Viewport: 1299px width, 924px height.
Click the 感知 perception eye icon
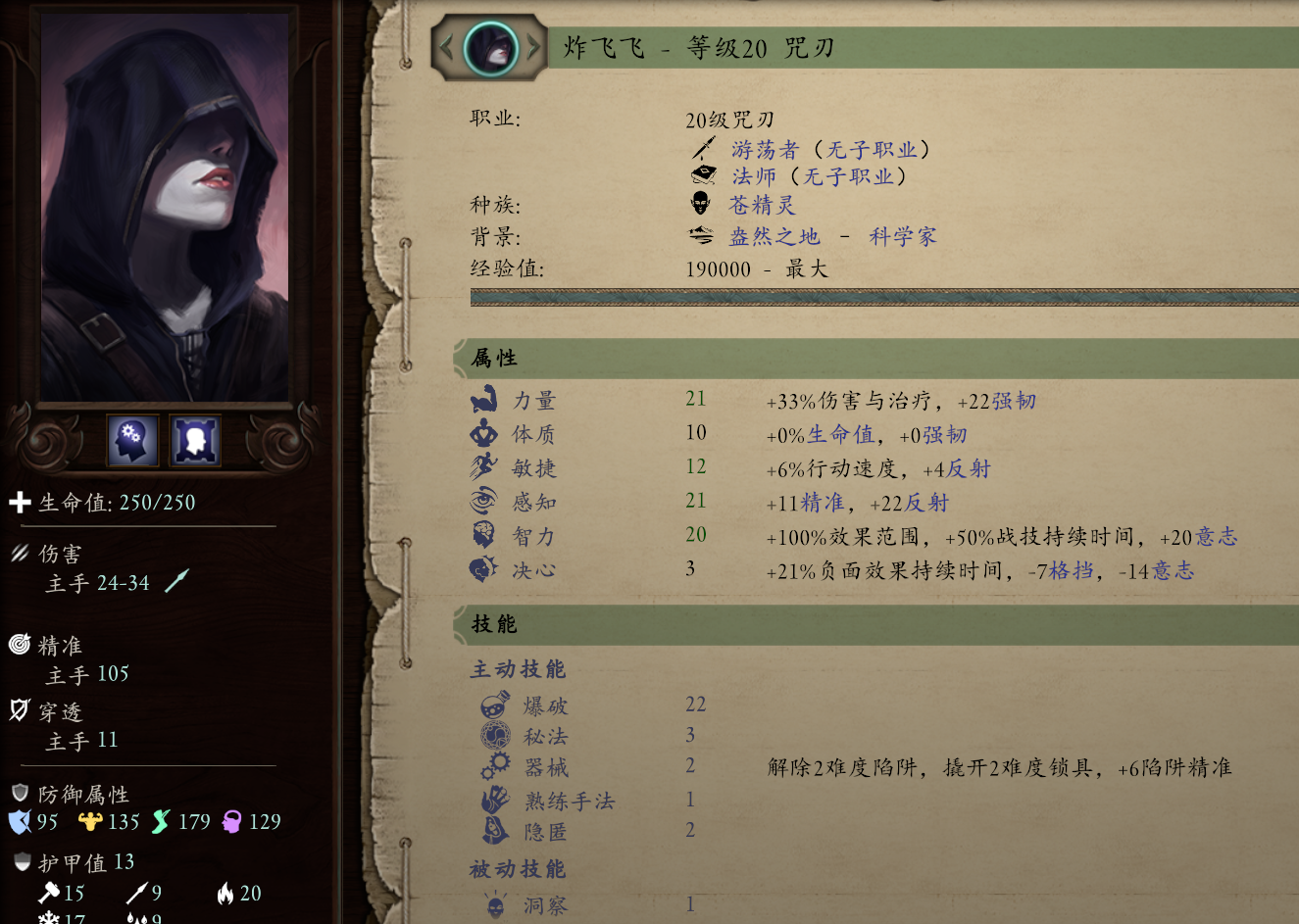pyautogui.click(x=483, y=501)
